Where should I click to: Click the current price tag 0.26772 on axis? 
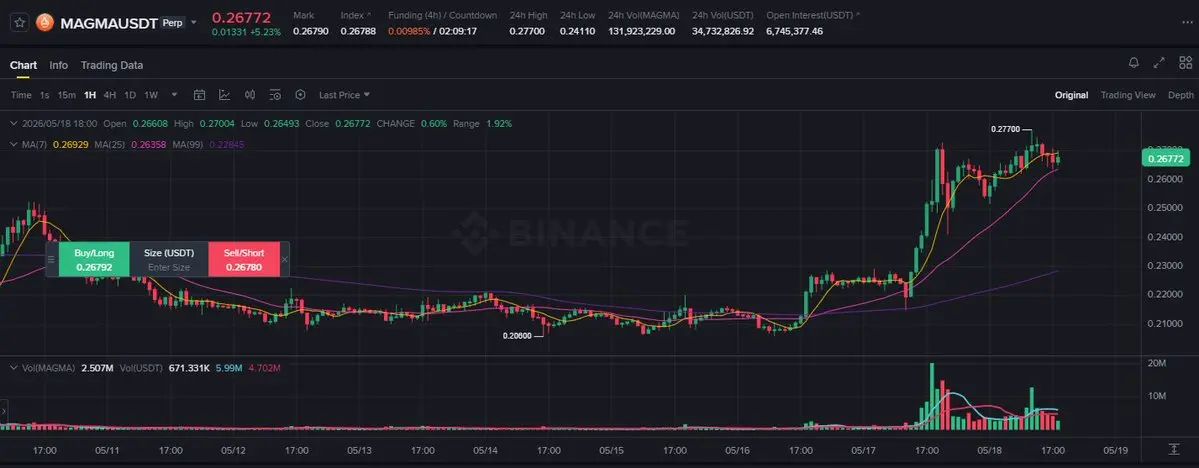pos(1167,158)
